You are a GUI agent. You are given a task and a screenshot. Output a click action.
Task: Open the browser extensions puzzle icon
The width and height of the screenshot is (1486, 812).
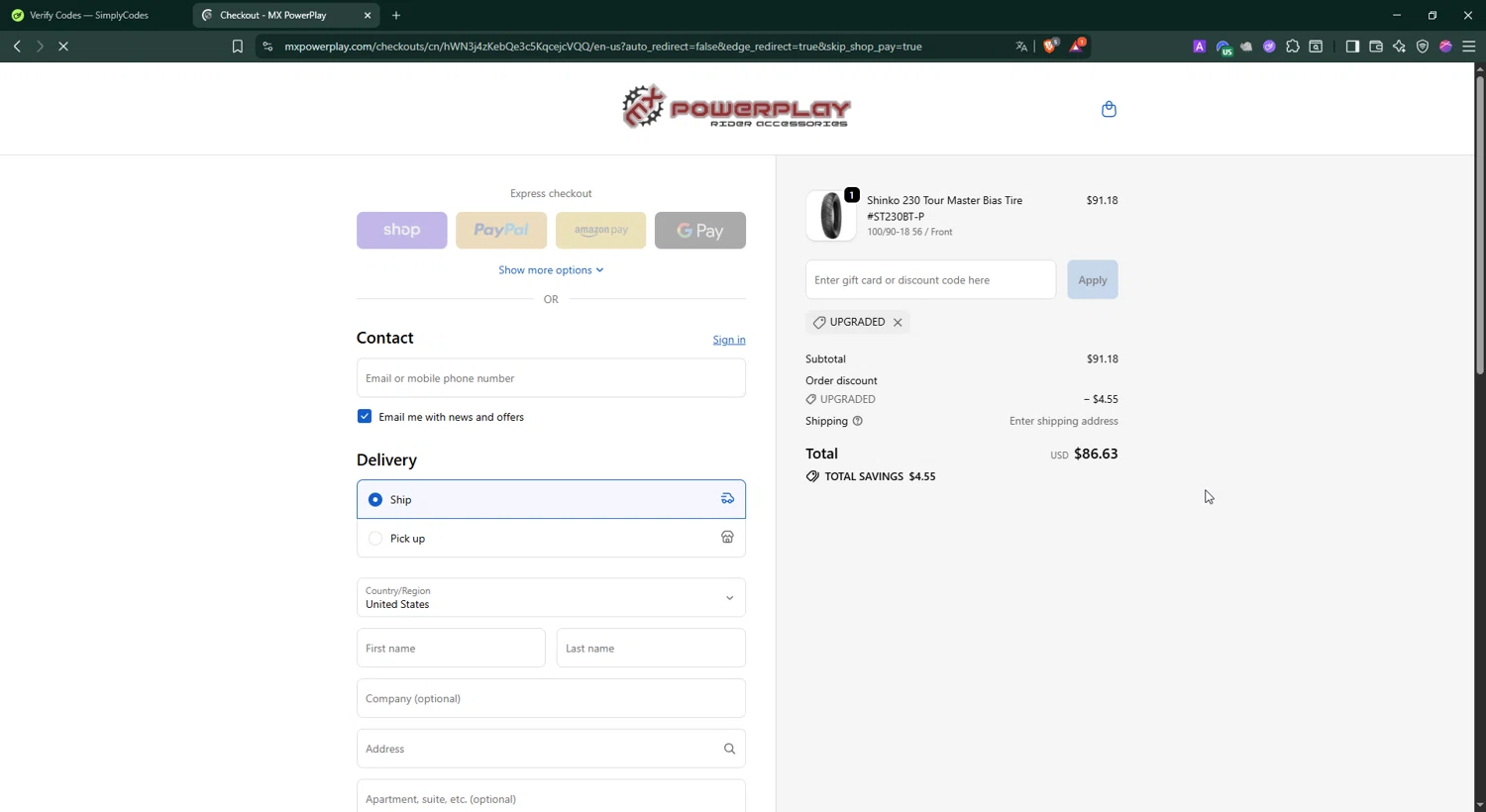[1293, 47]
